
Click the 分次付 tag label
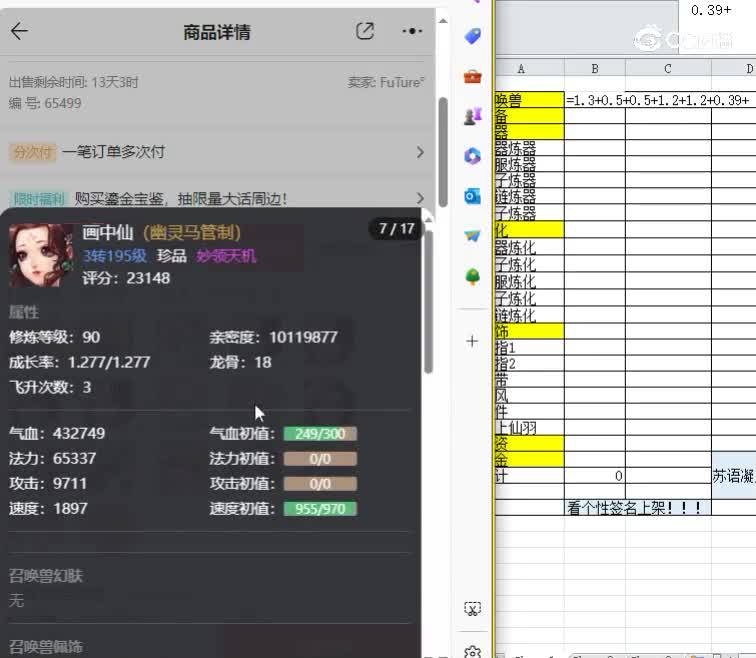(x=32, y=152)
